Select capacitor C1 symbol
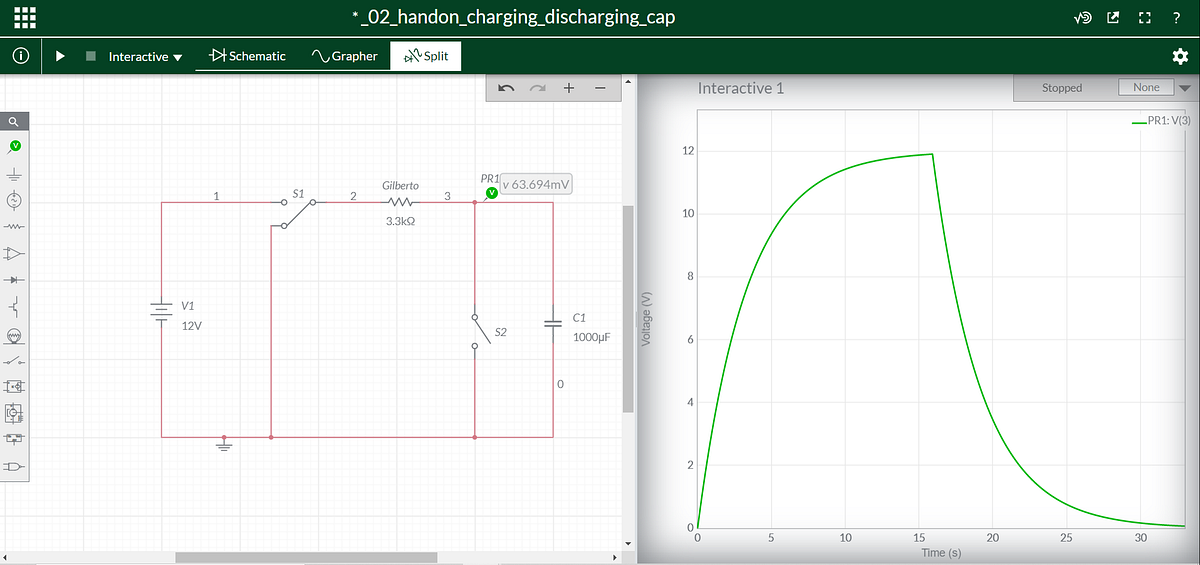 pyautogui.click(x=553, y=322)
